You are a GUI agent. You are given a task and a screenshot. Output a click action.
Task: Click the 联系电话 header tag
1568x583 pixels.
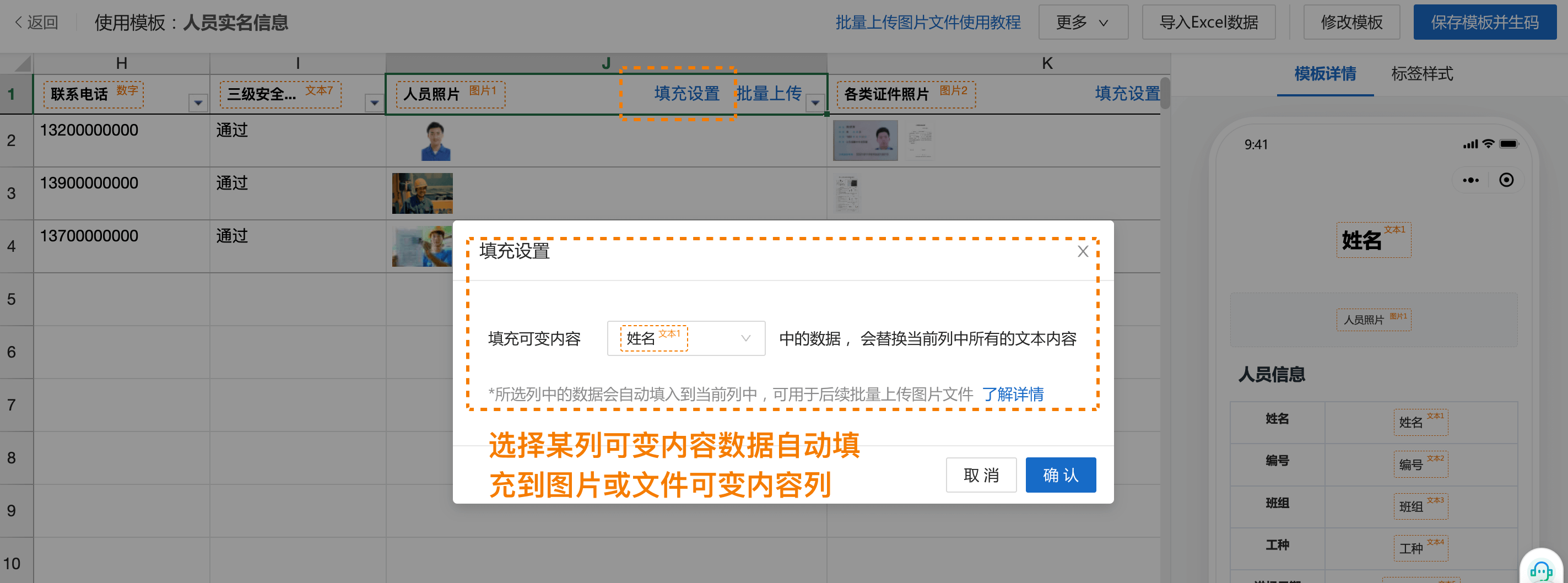(94, 94)
